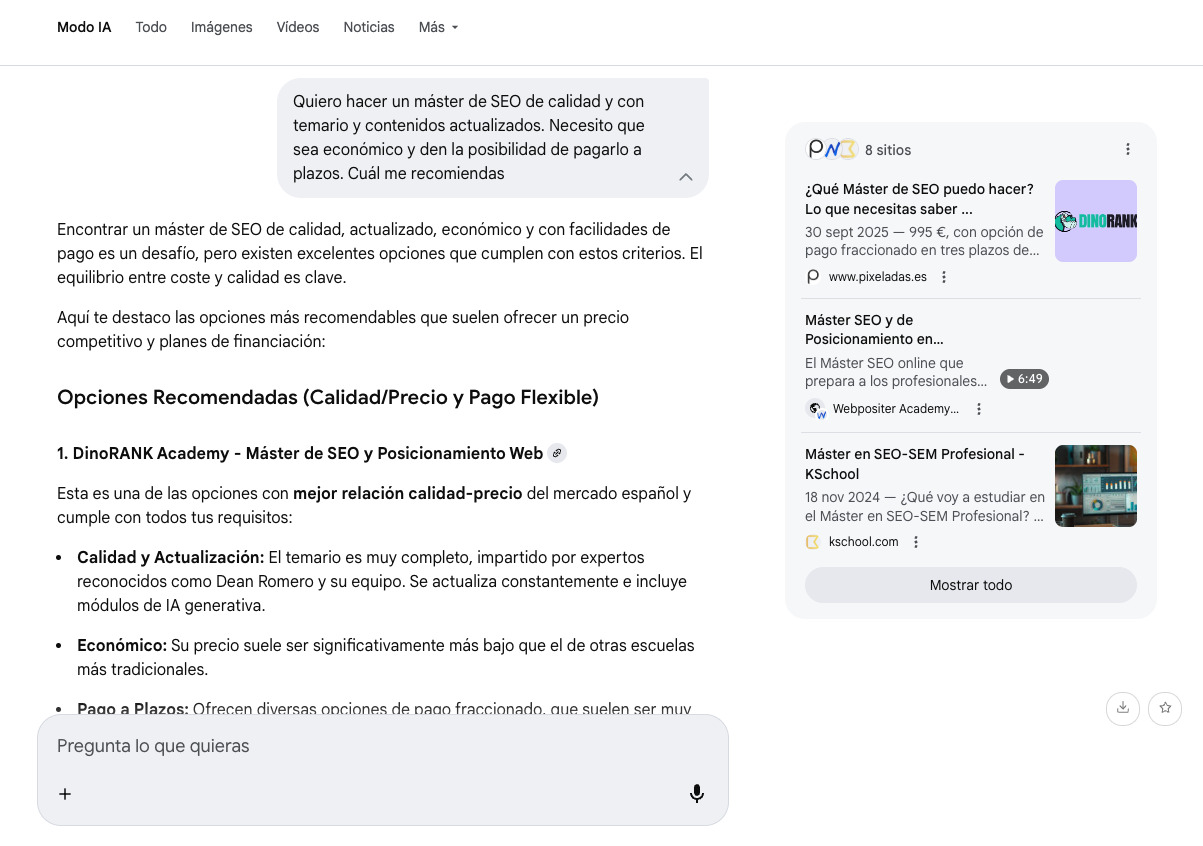Click the DinoRANK article thumbnail
This screenshot has width=1203, height=846.
pos(1095,220)
